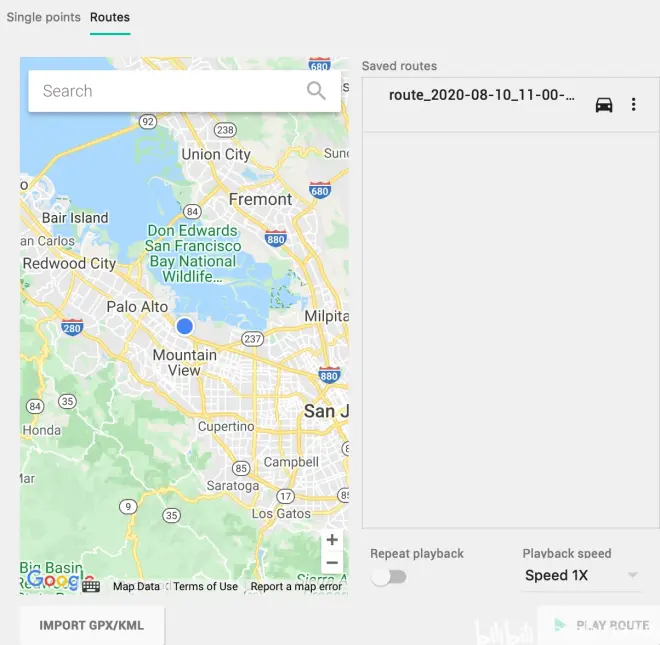The height and width of the screenshot is (645, 660).
Task: Toggle the Repeat playback switch
Action: pyautogui.click(x=388, y=577)
